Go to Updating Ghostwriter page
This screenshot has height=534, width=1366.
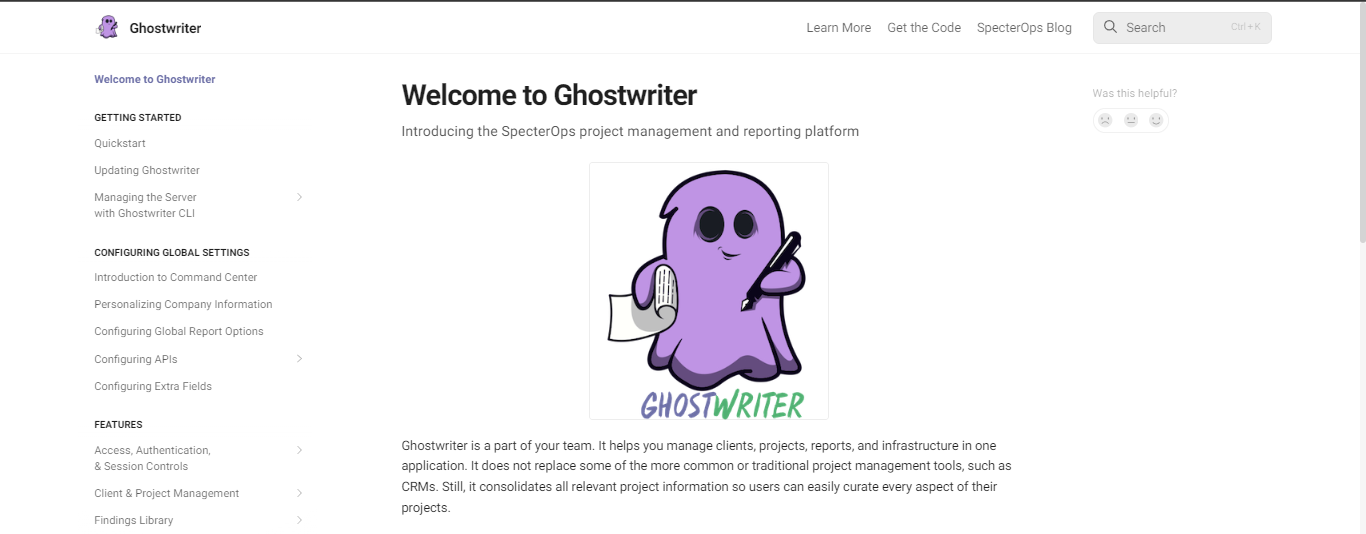pyautogui.click(x=147, y=170)
